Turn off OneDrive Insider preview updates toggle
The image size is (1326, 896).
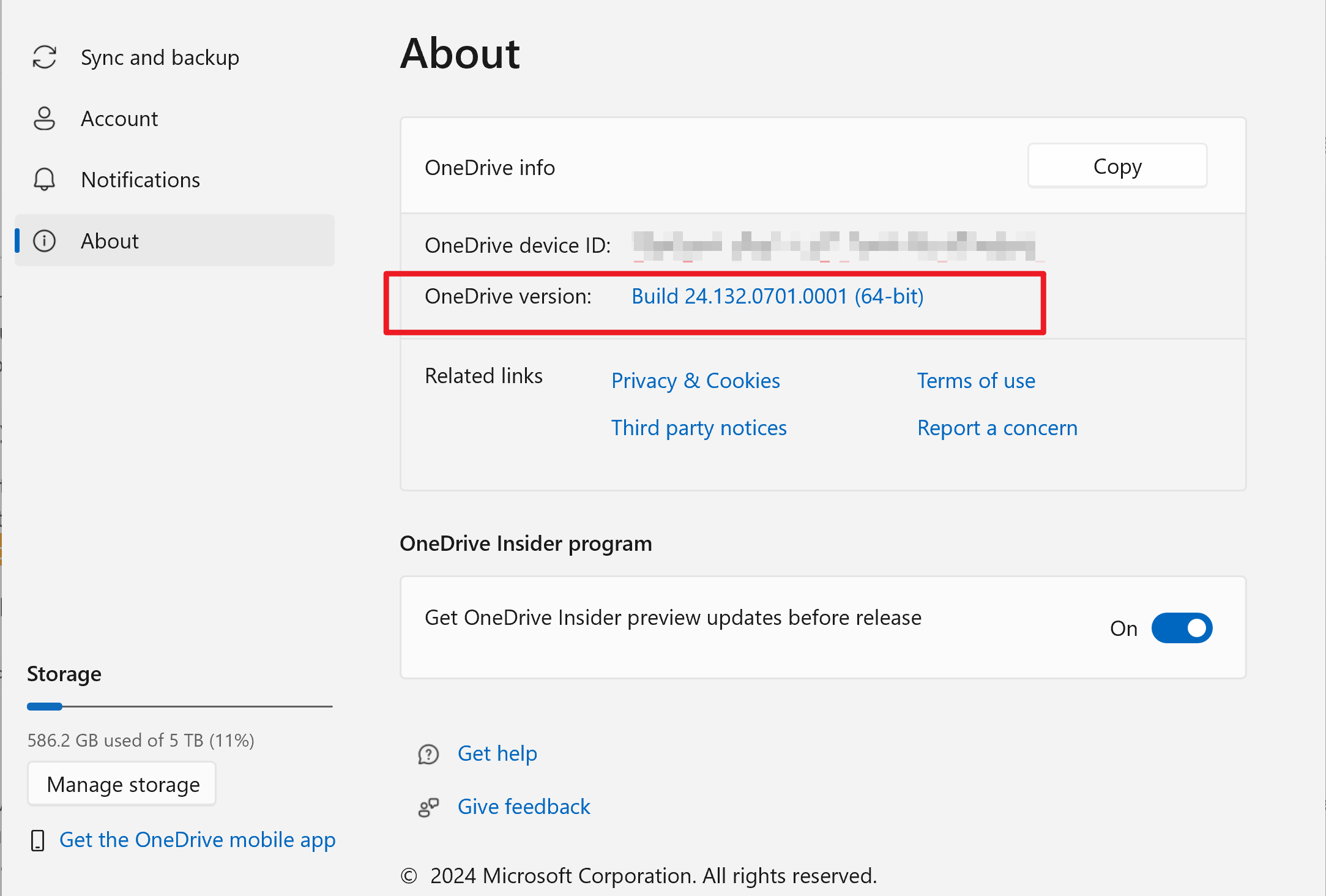[1182, 628]
